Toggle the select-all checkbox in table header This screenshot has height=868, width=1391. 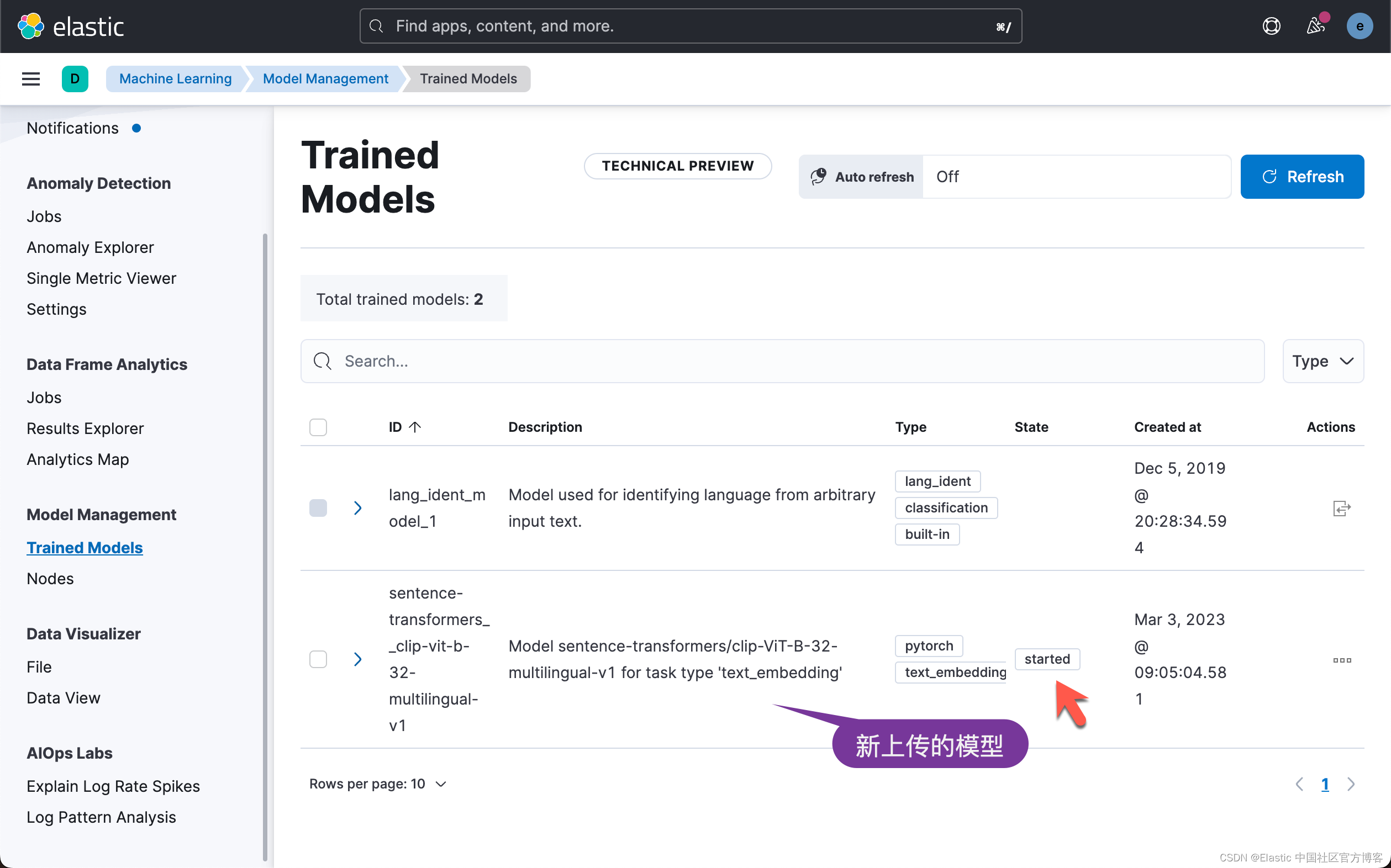coord(318,427)
